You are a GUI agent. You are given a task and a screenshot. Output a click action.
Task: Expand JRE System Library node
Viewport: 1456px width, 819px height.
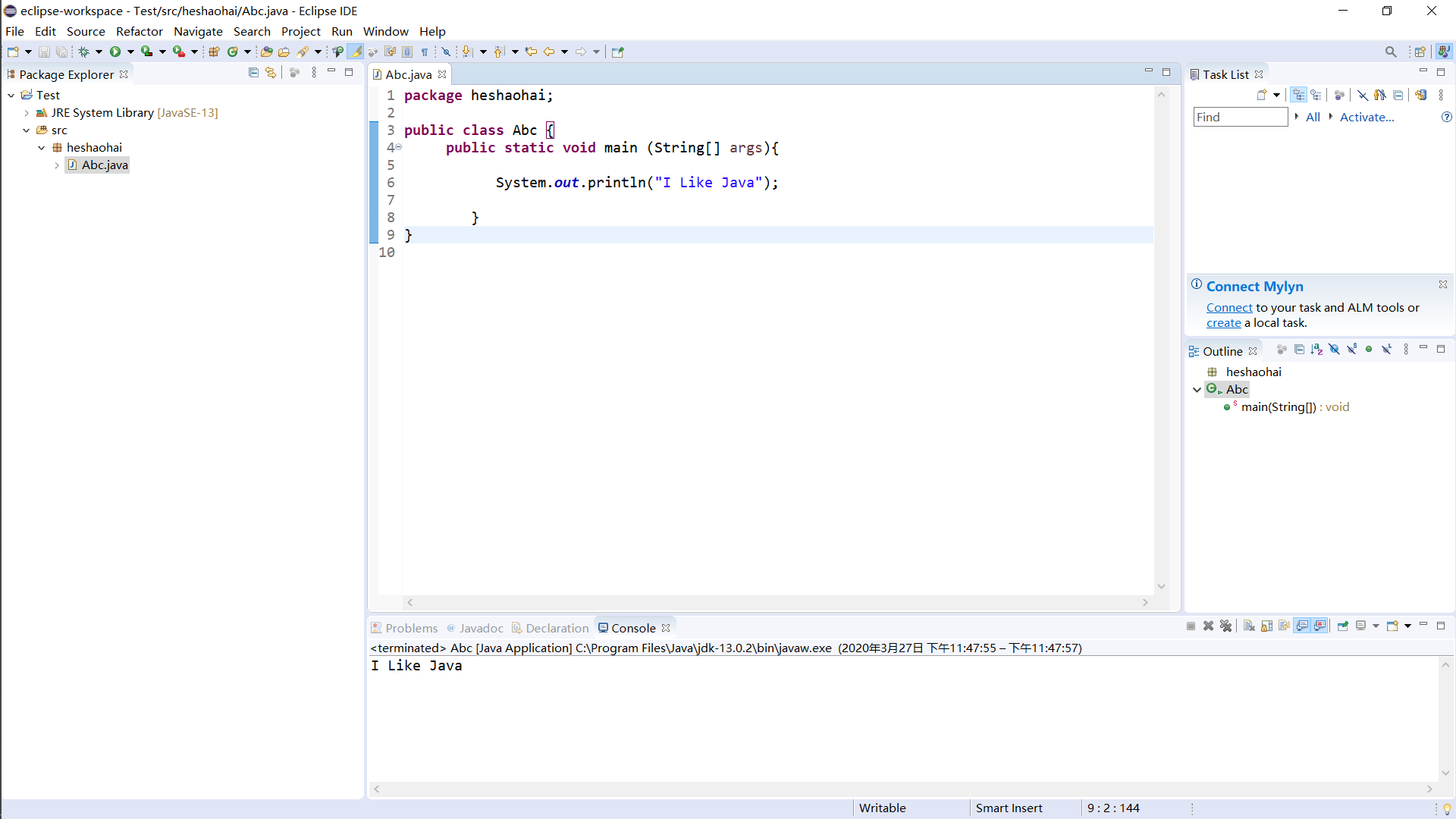27,113
